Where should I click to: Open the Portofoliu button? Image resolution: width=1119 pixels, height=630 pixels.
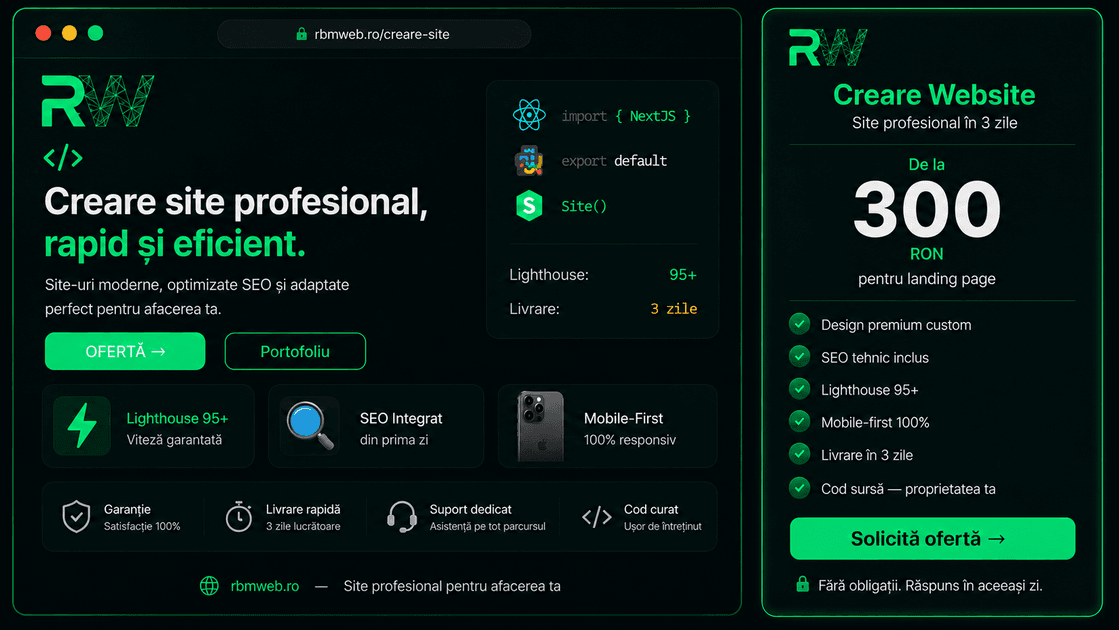[x=295, y=351]
